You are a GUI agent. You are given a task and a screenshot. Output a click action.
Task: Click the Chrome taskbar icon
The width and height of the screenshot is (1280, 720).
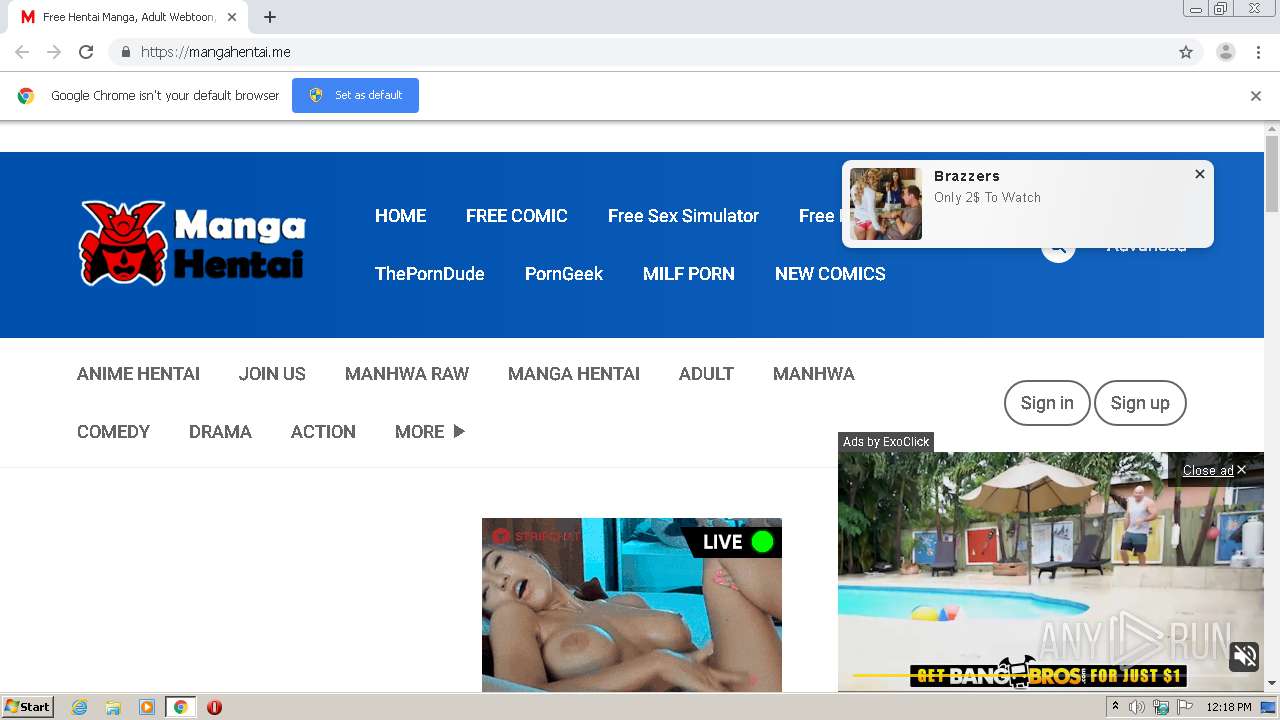(x=180, y=707)
